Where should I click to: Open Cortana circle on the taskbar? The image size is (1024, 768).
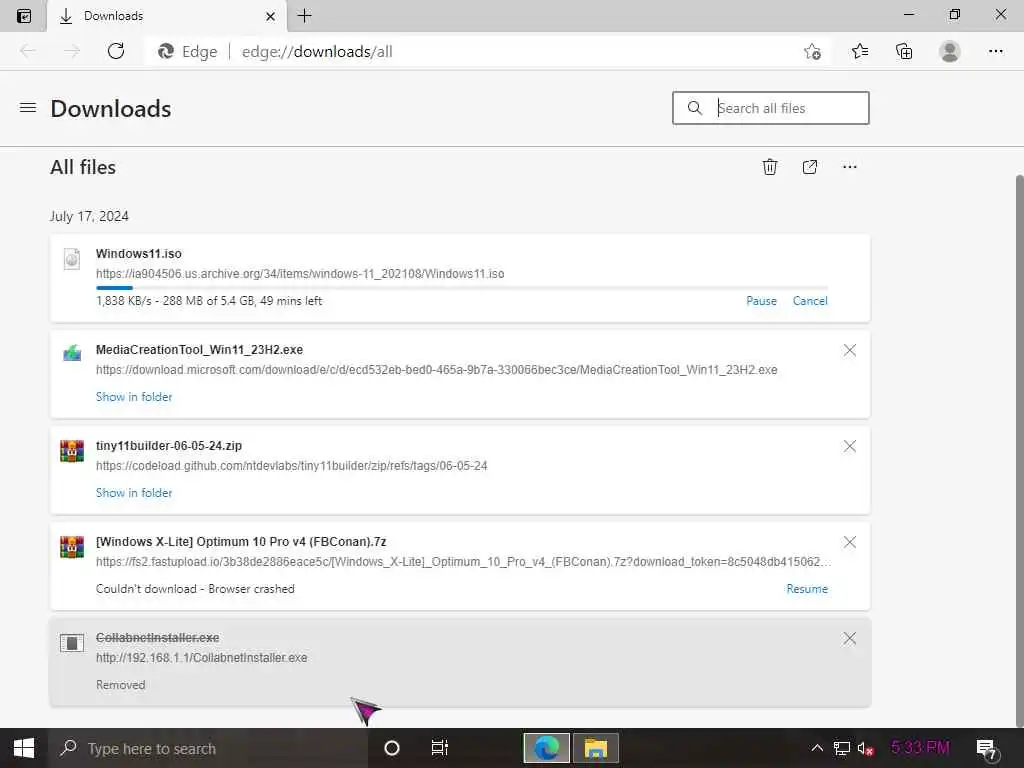pyautogui.click(x=391, y=748)
